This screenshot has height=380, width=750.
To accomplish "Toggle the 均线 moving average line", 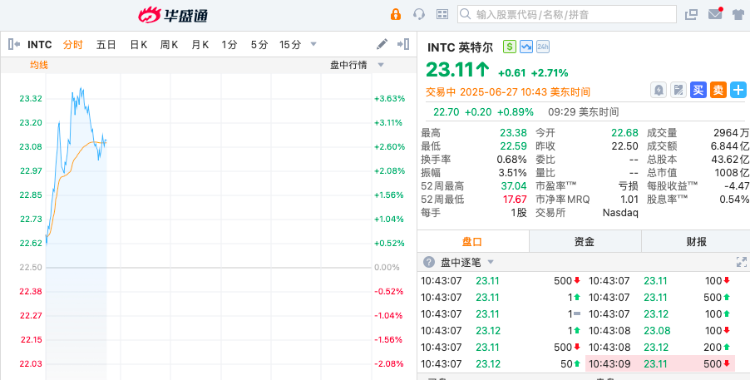I will pyautogui.click(x=39, y=65).
